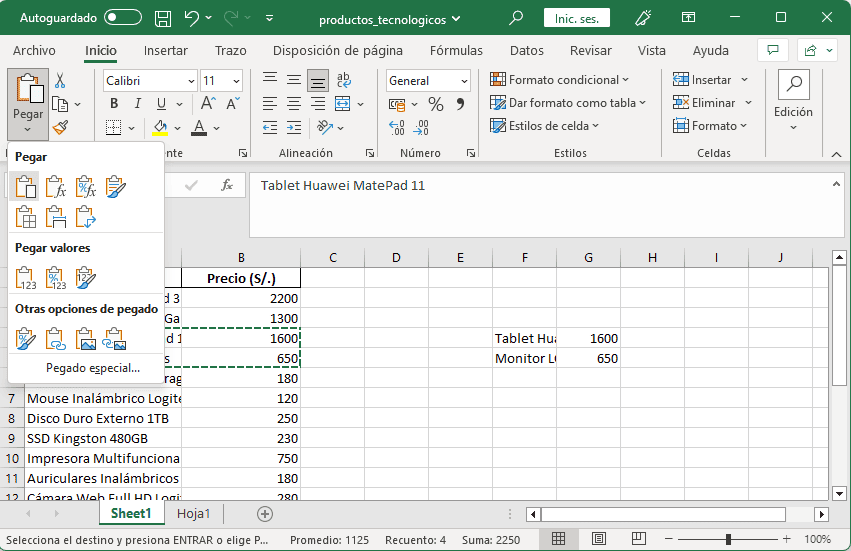Open the Archivo tab
The height and width of the screenshot is (551, 851).
point(34,50)
